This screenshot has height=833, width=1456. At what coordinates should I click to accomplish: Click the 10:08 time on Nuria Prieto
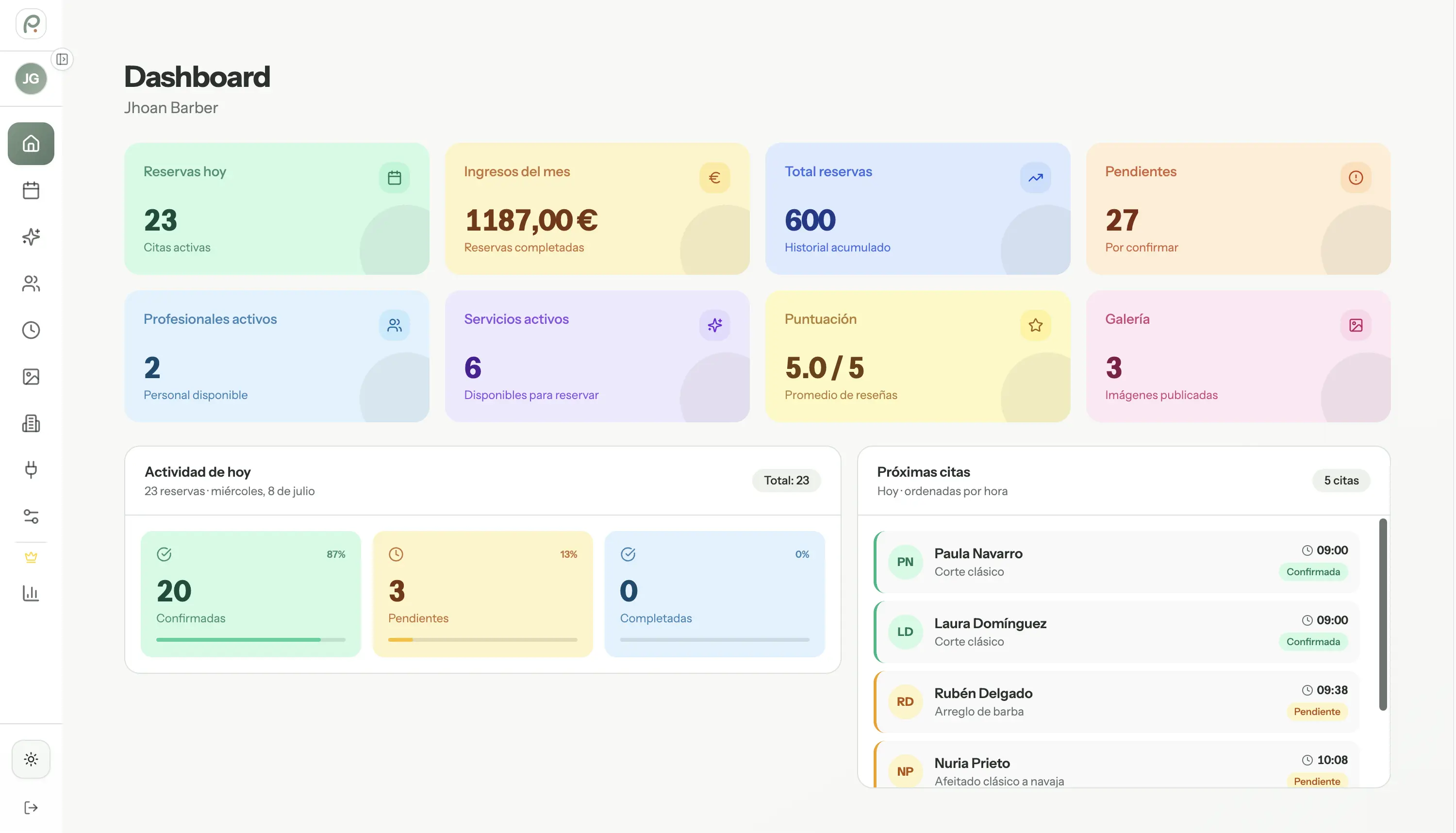pyautogui.click(x=1332, y=760)
